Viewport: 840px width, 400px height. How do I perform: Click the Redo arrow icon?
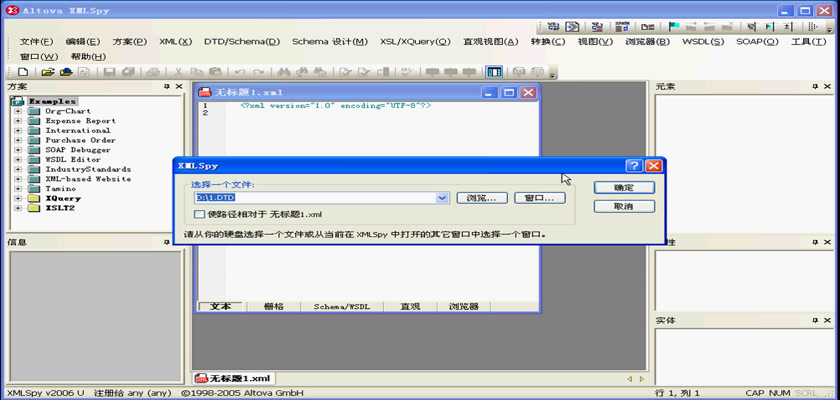pyautogui.click(x=258, y=72)
